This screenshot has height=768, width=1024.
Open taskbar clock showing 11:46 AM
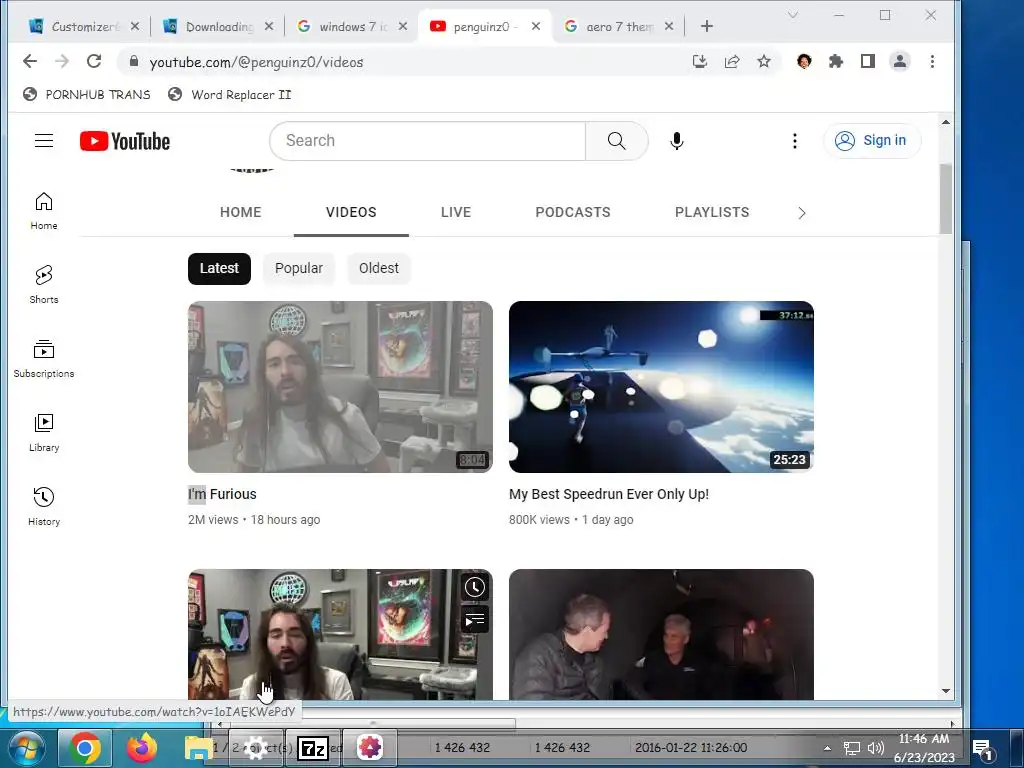click(x=924, y=748)
